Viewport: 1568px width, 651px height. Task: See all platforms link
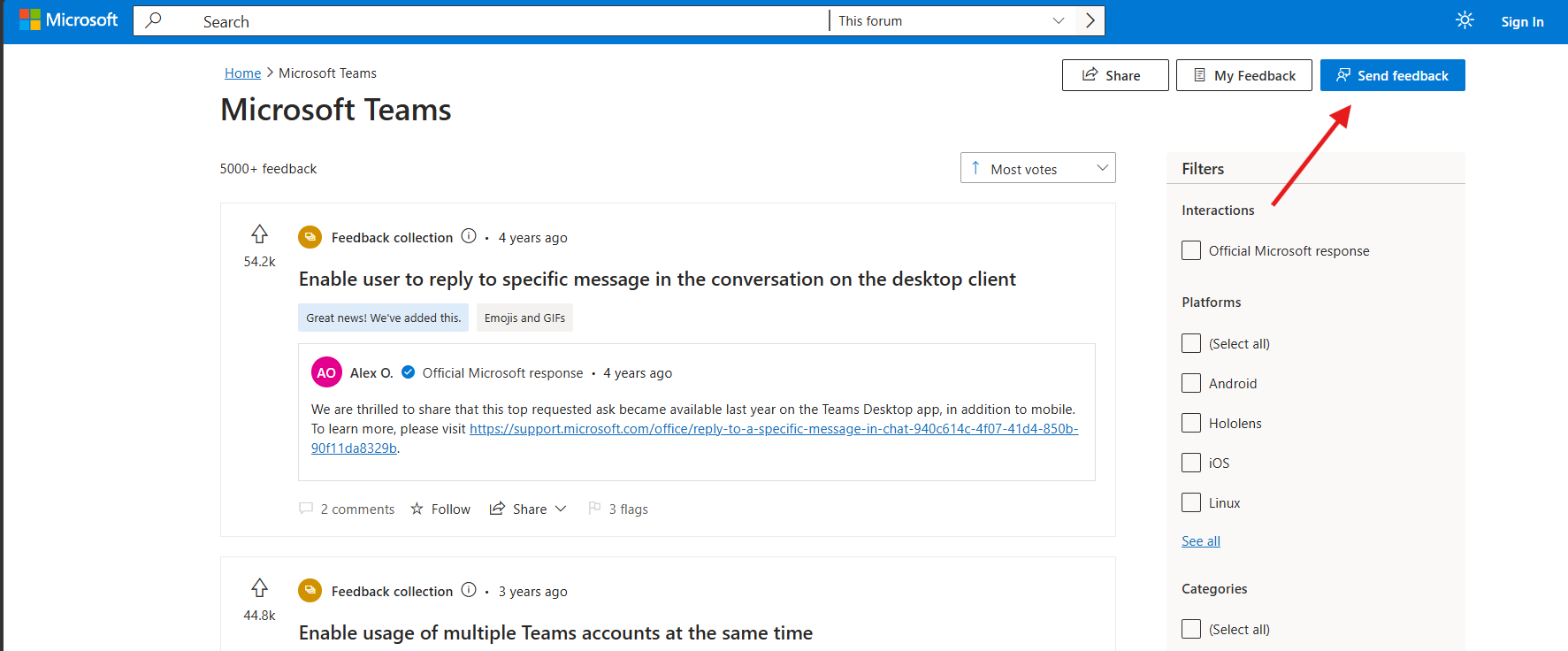click(1201, 541)
